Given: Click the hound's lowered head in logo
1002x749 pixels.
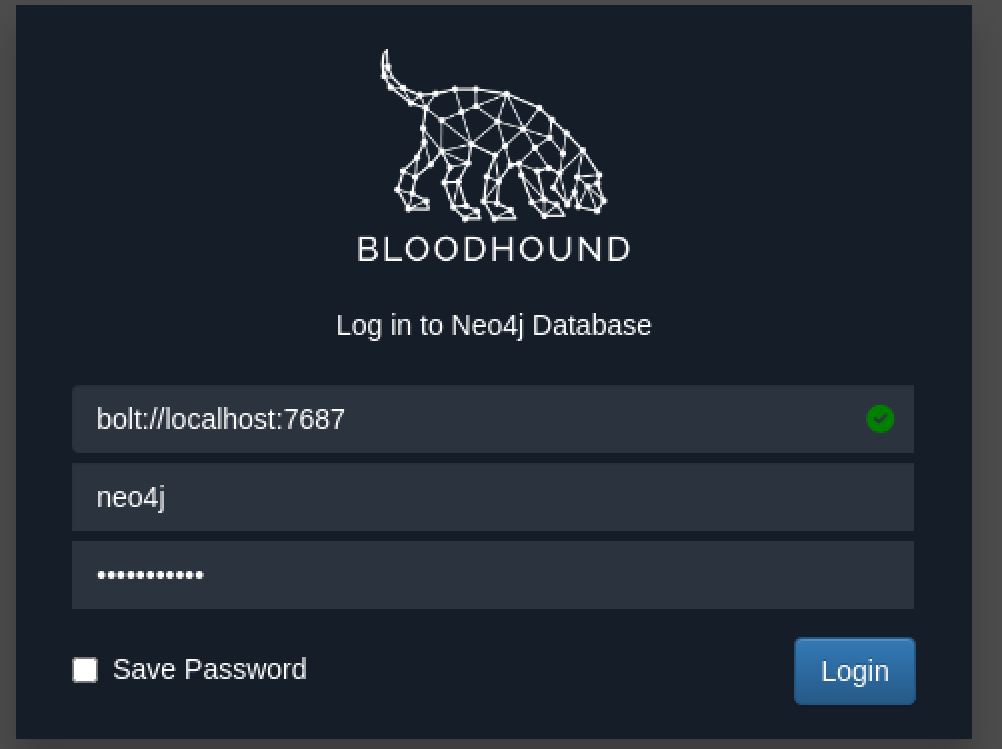Looking at the screenshot, I should 588,190.
